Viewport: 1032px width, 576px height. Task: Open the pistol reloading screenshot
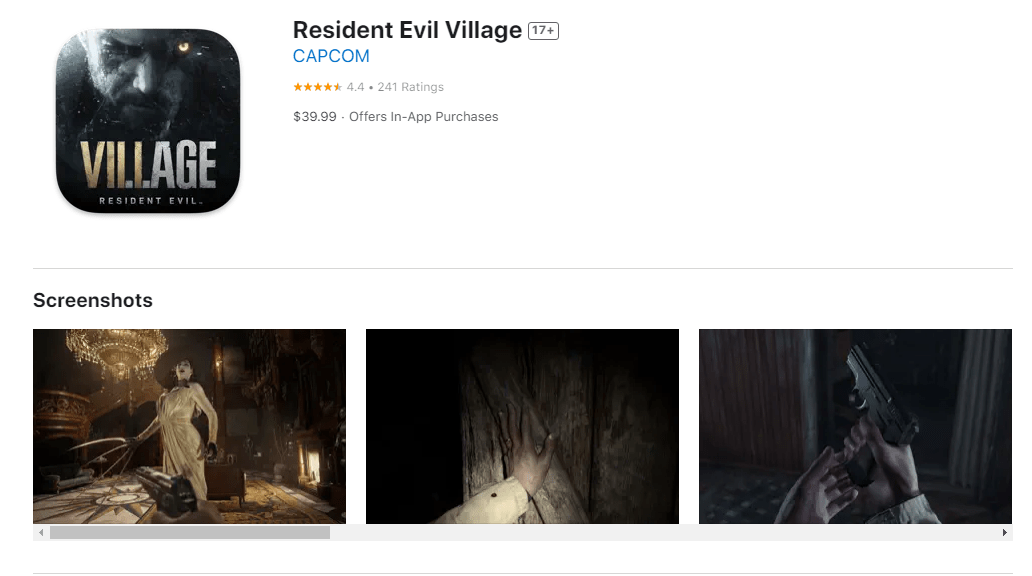click(856, 427)
